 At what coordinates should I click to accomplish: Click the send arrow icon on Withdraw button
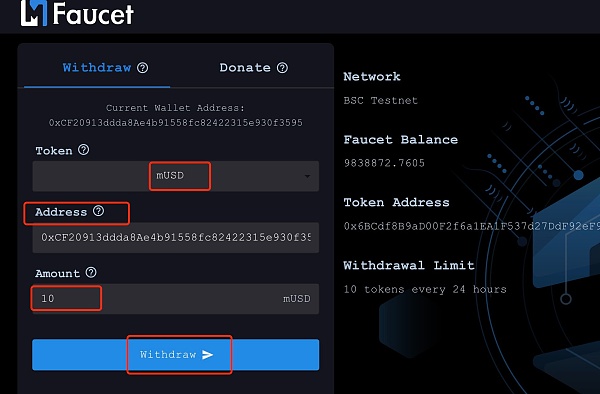point(207,355)
